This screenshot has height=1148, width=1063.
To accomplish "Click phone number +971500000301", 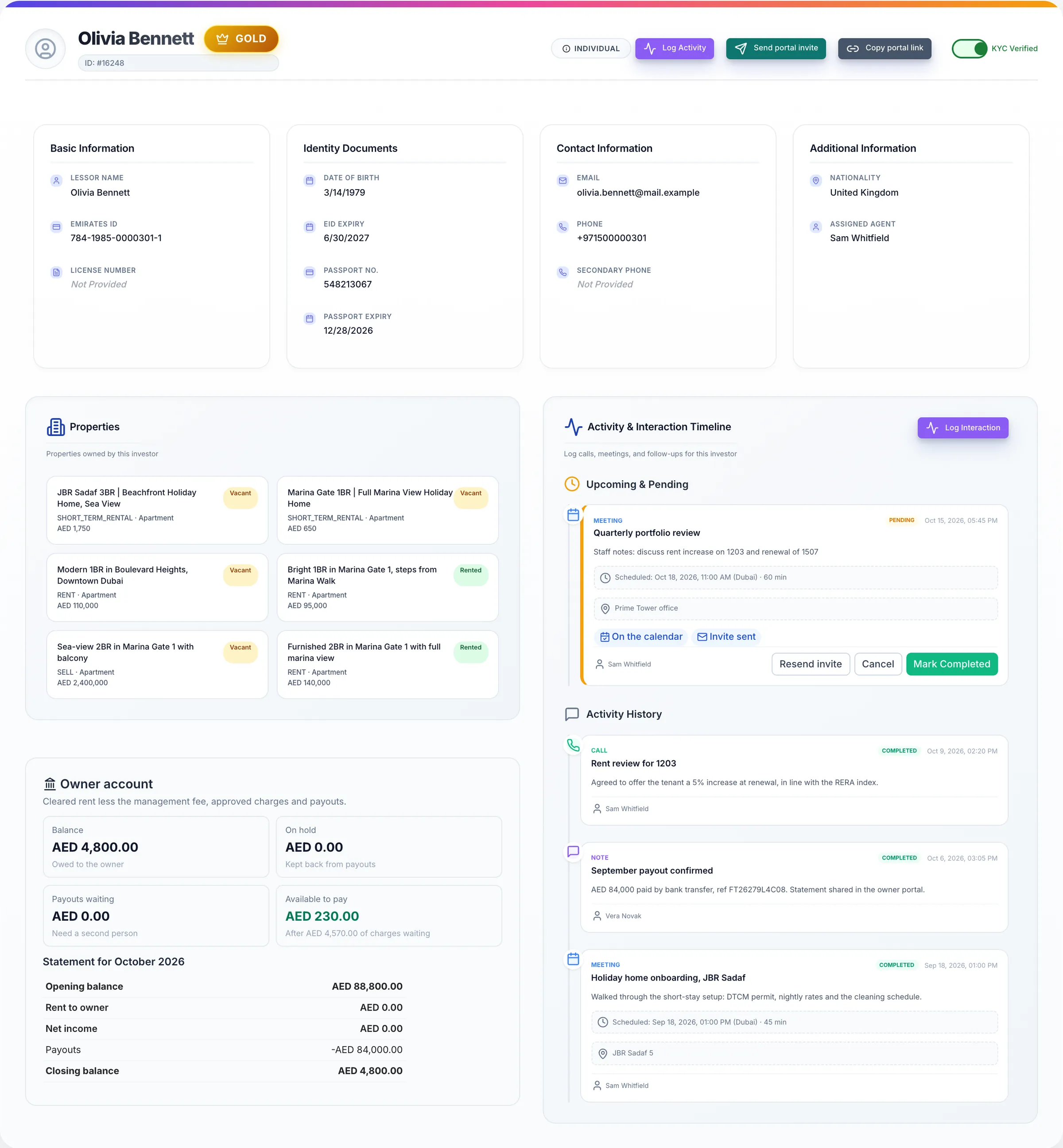I will click(612, 238).
